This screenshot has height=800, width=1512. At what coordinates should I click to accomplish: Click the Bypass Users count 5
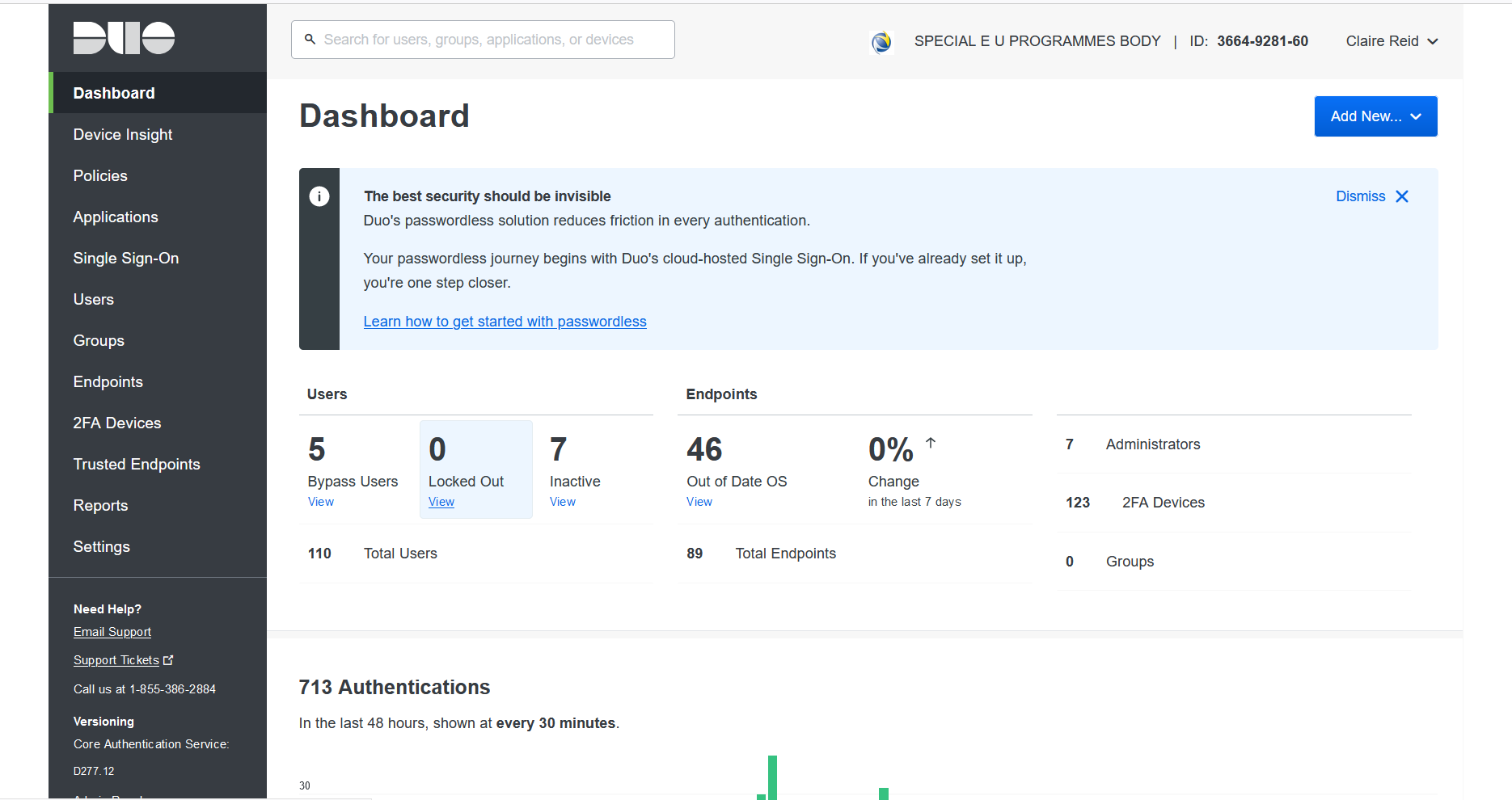317,449
